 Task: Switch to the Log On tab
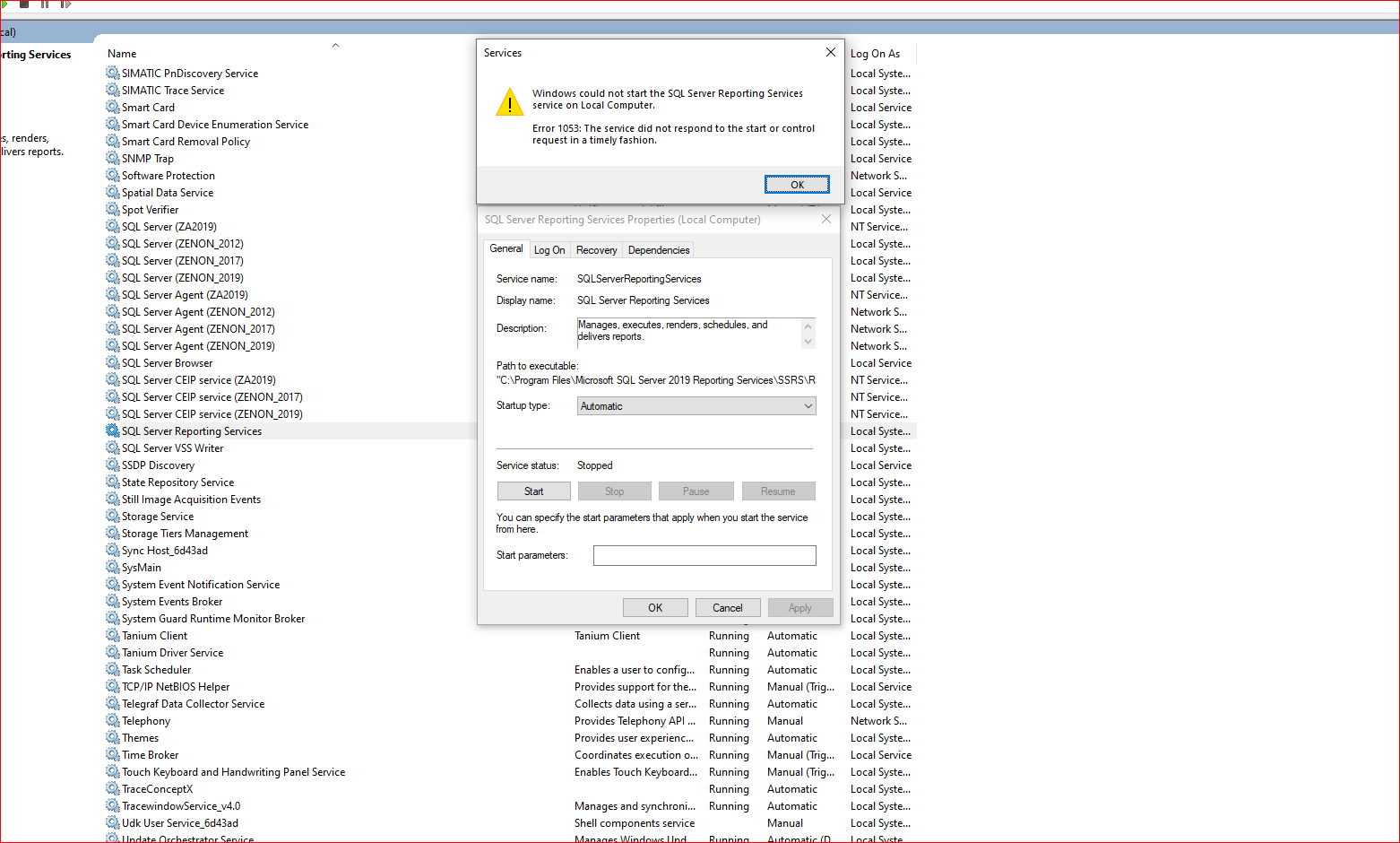point(549,250)
